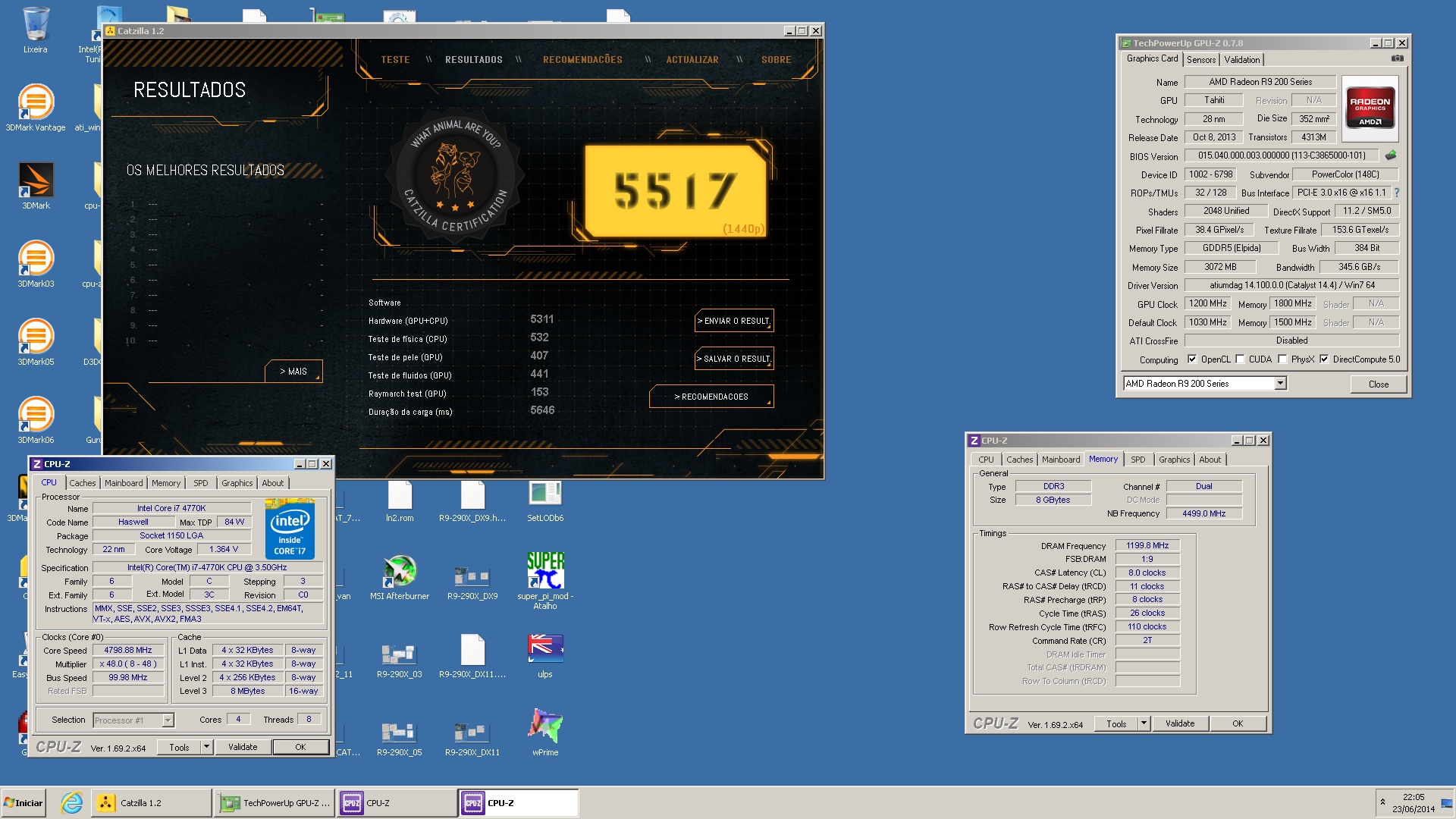Viewport: 1456px width, 819px height.
Task: Click the RECOMENDACOES button under results
Action: point(711,397)
